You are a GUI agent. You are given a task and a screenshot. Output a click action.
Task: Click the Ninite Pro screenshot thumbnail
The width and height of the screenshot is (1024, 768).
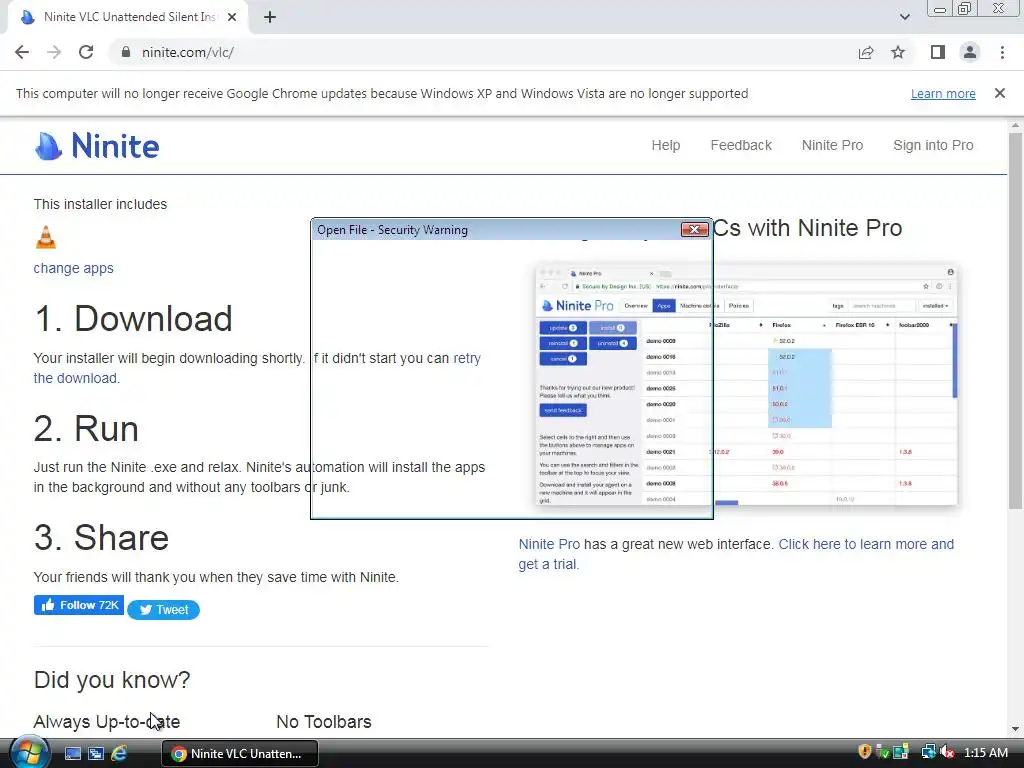tap(746, 385)
